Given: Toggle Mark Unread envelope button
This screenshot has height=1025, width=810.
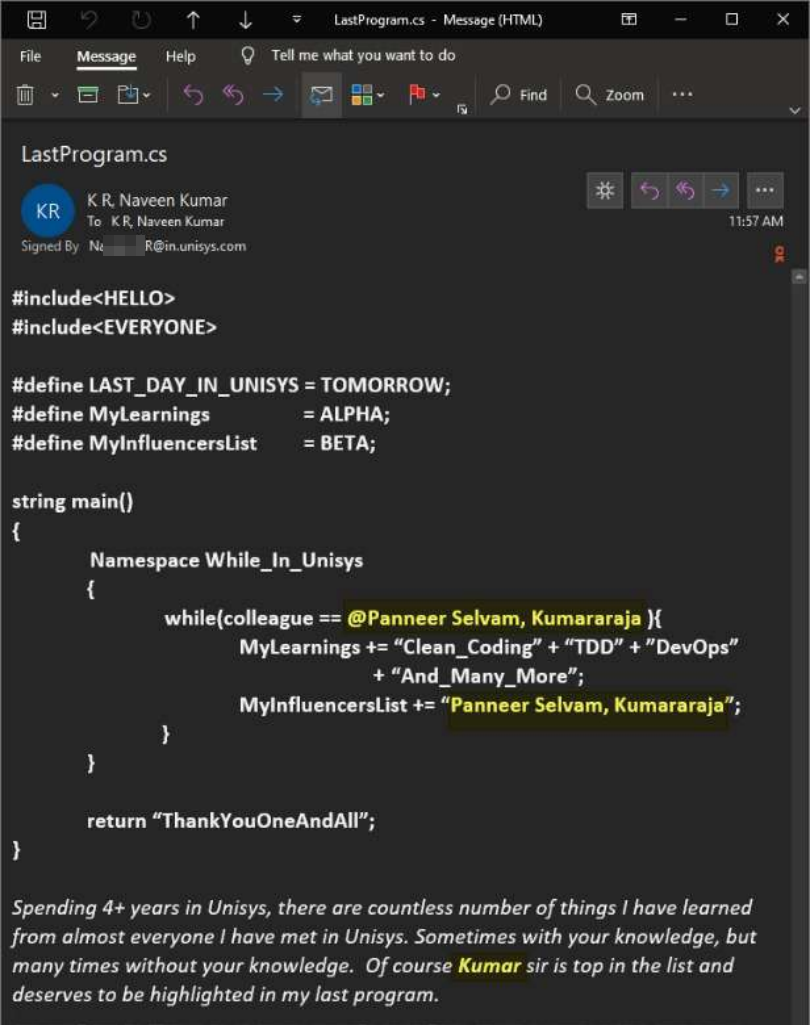Looking at the screenshot, I should 321,95.
